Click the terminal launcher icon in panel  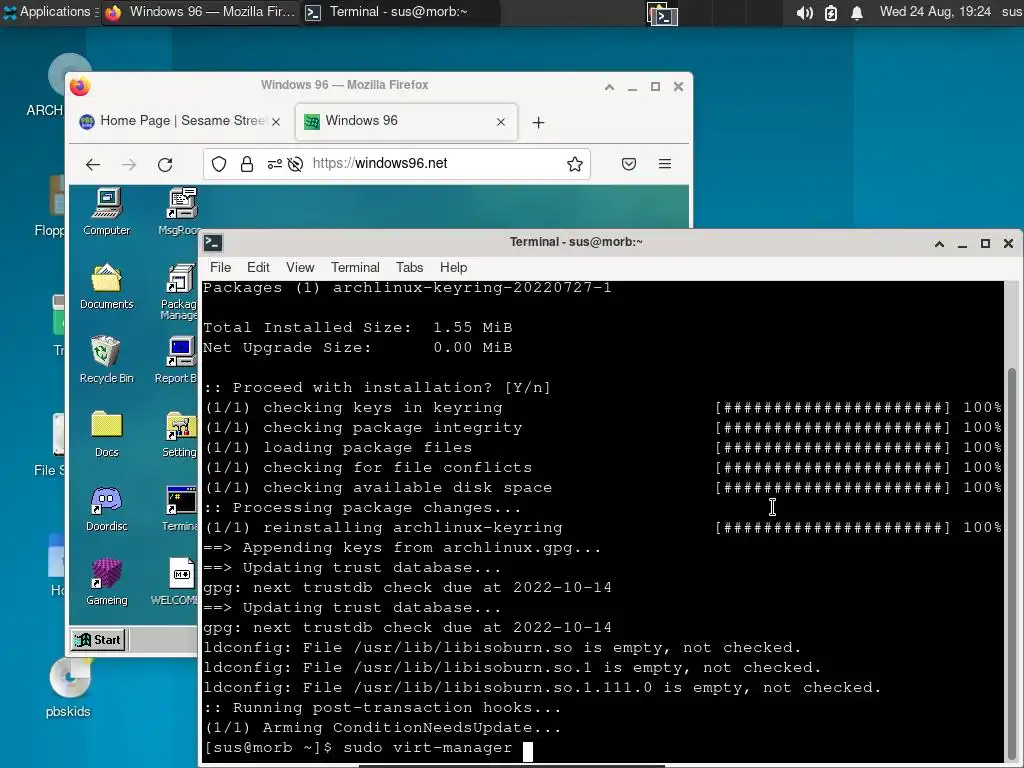(x=662, y=12)
